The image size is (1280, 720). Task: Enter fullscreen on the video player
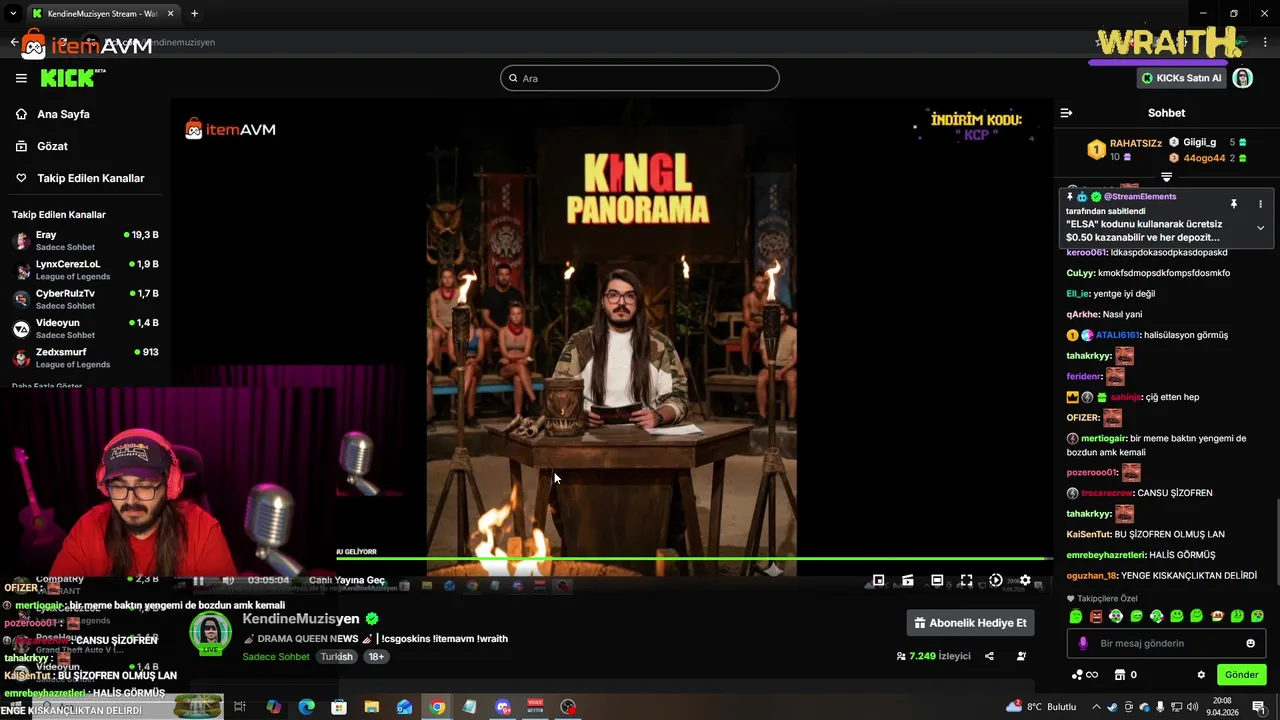[966, 580]
